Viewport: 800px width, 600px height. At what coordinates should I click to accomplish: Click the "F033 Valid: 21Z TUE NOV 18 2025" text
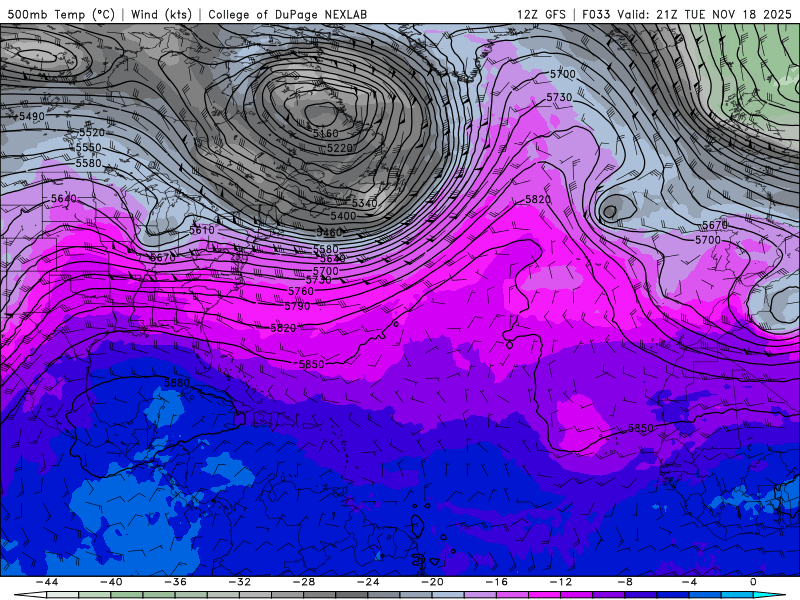click(x=687, y=14)
